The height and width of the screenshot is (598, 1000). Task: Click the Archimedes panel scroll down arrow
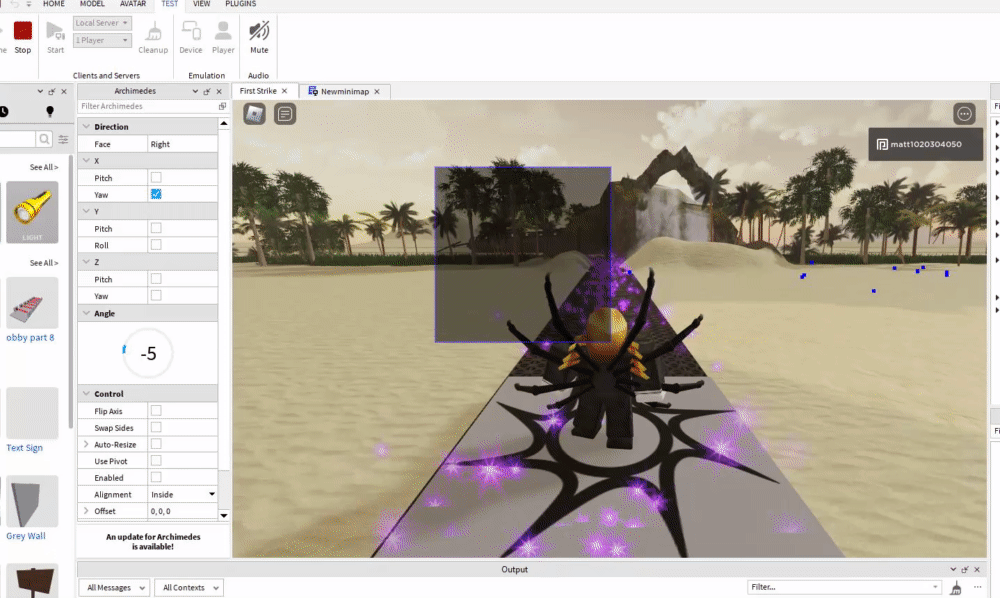pyautogui.click(x=224, y=515)
